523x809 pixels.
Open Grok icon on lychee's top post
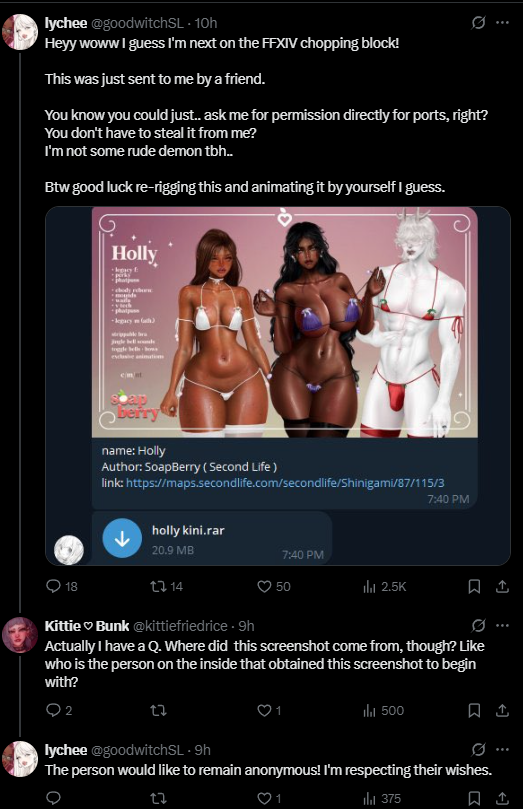478,23
